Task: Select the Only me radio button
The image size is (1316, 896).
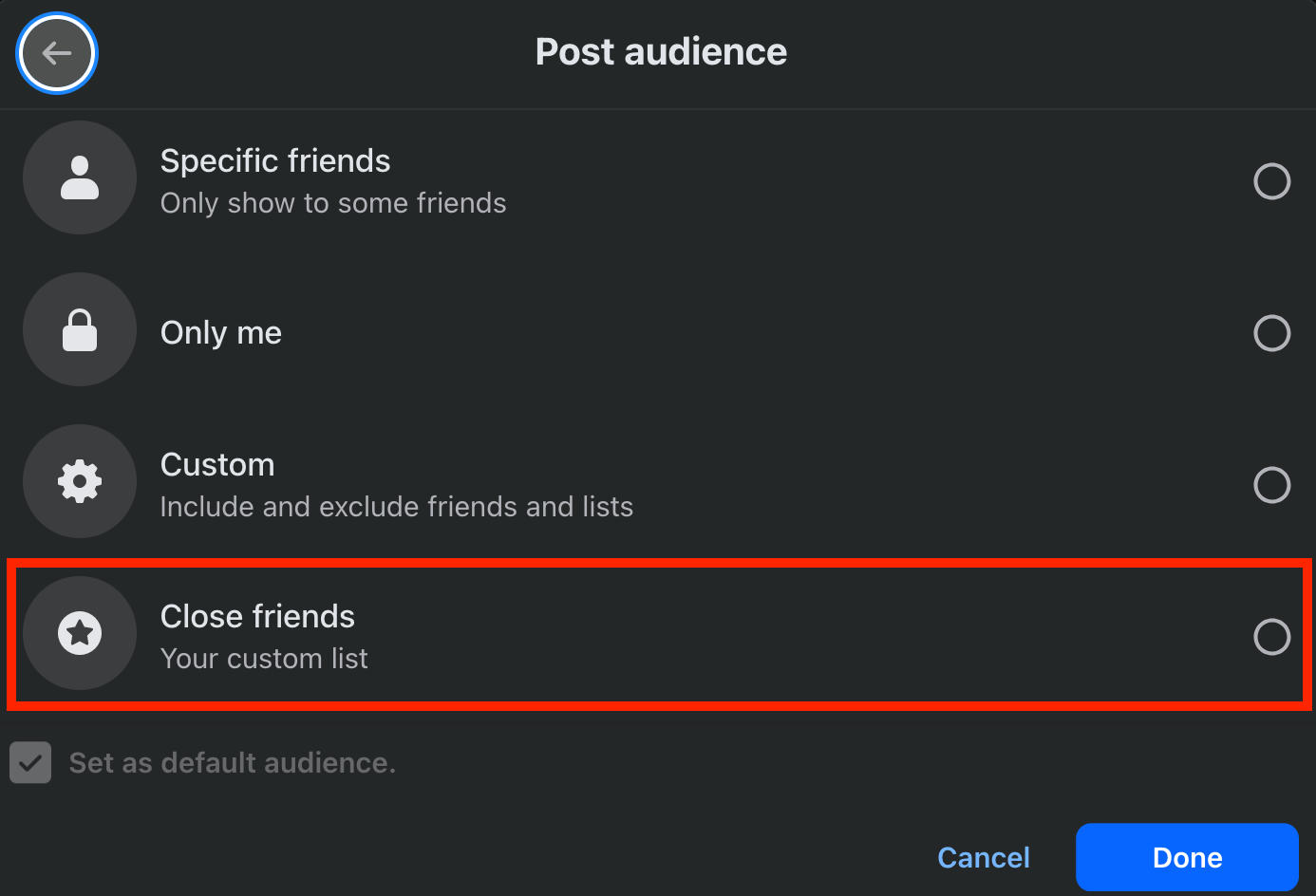Action: click(x=1271, y=333)
